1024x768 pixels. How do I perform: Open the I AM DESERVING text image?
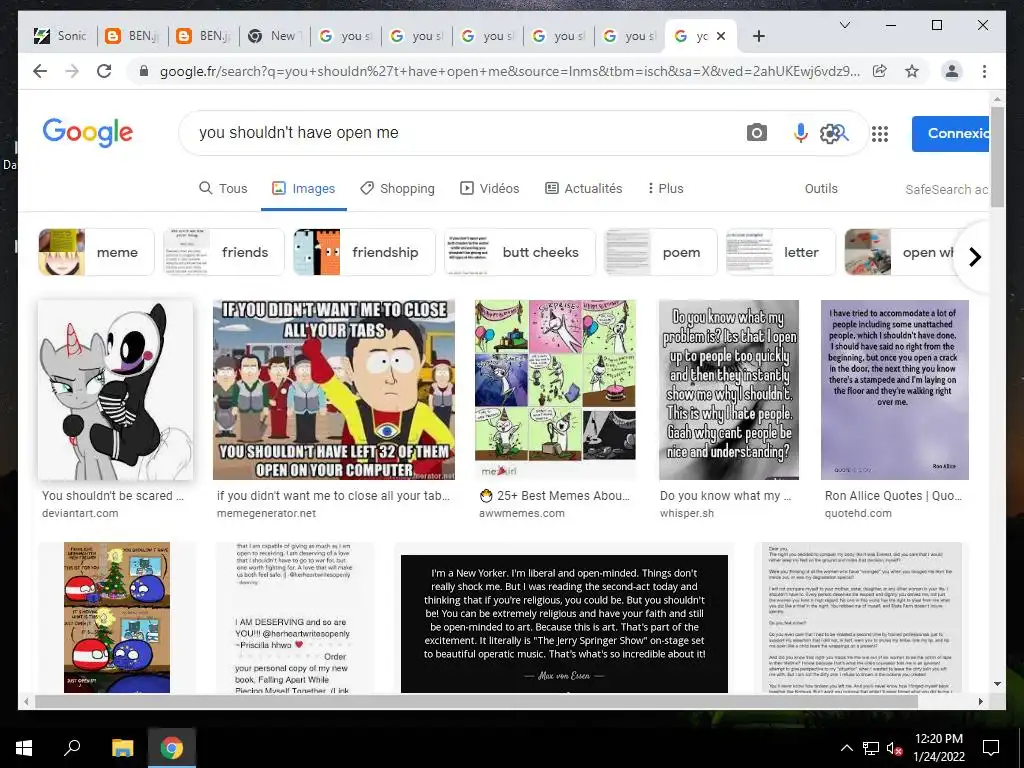[x=295, y=617]
